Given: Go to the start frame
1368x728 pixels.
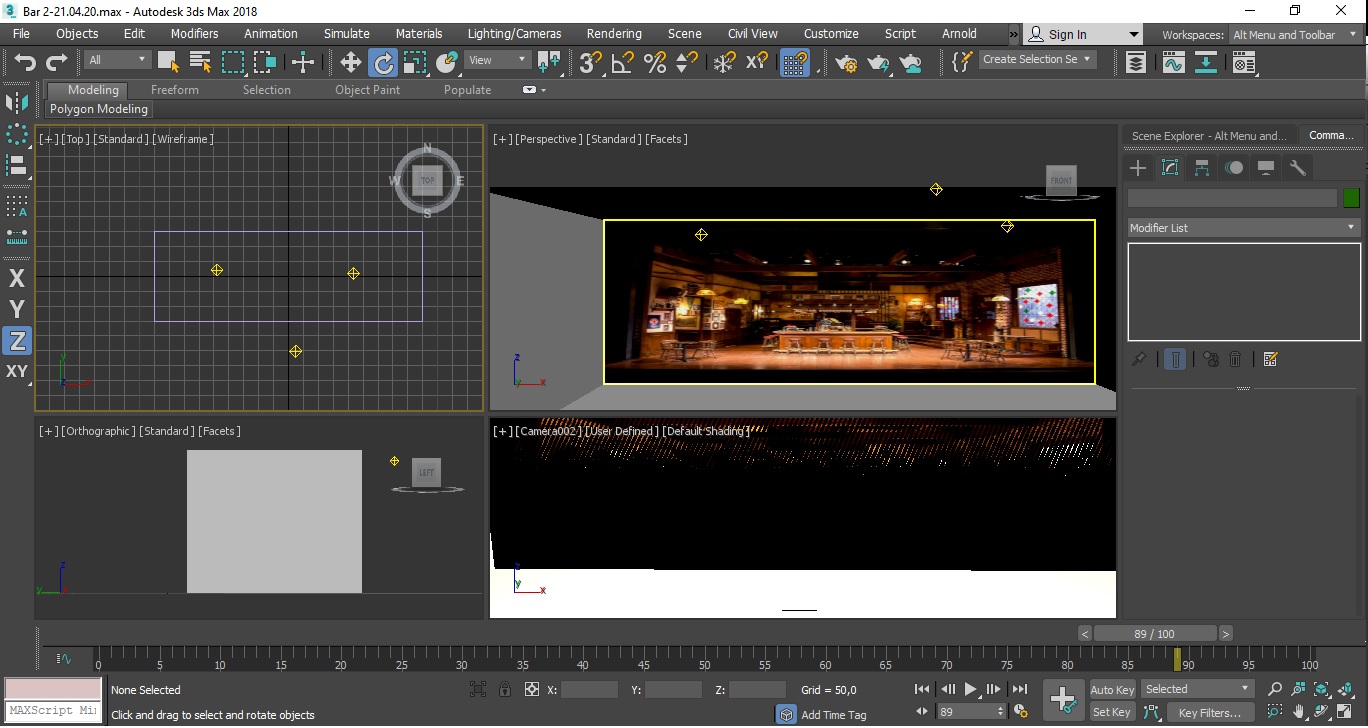Looking at the screenshot, I should tap(922, 689).
